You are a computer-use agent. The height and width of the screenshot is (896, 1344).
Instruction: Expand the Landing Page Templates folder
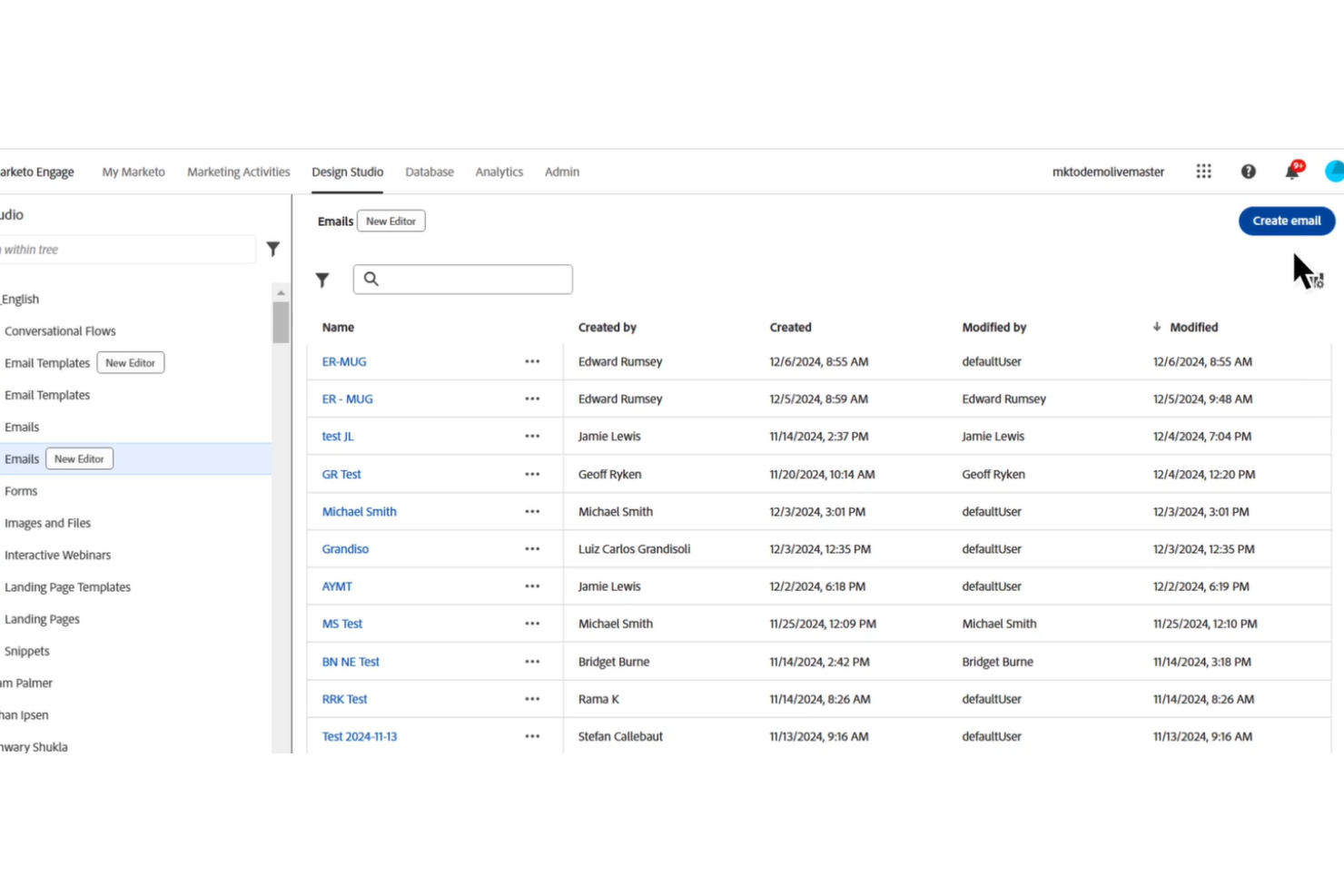[x=68, y=586]
